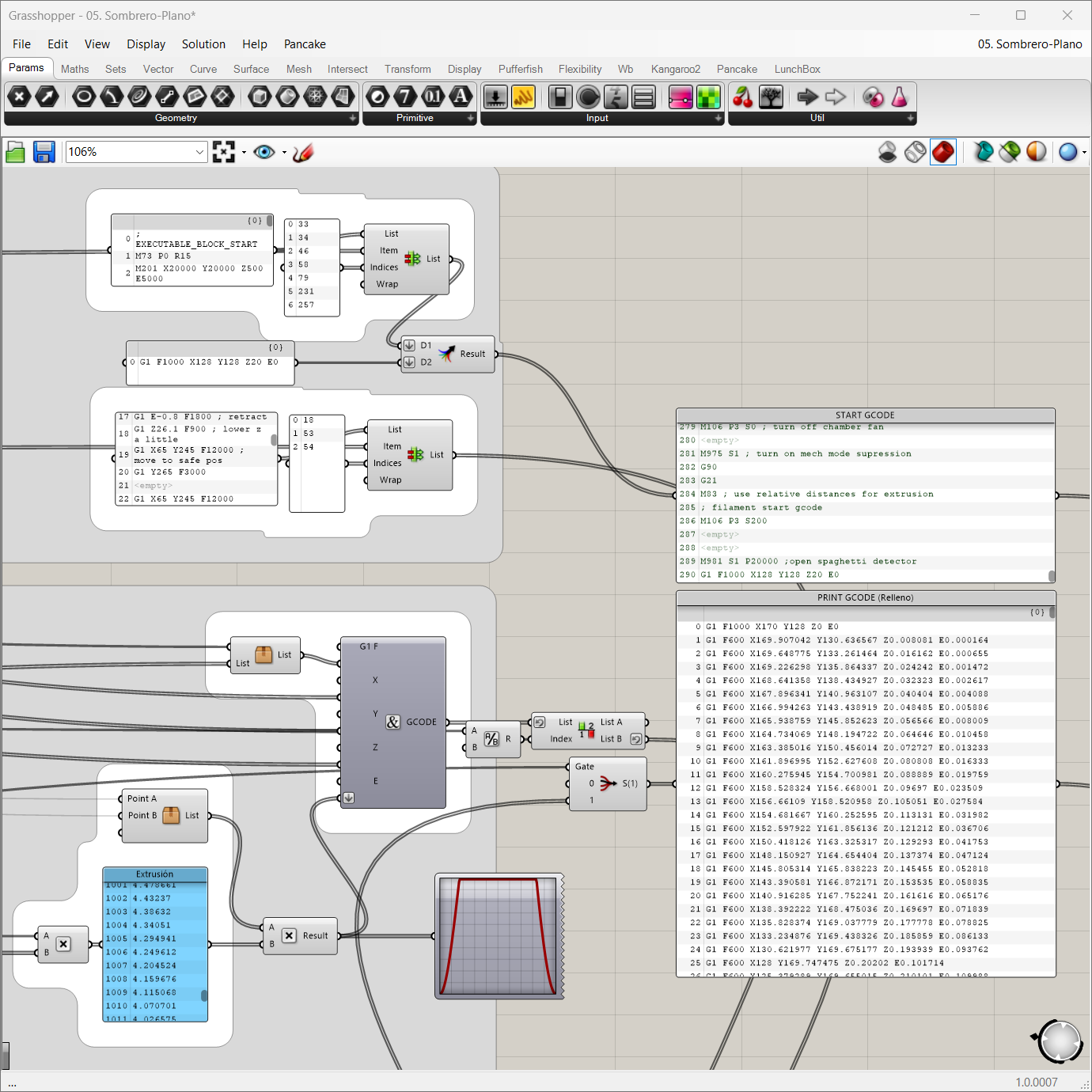Image resolution: width=1092 pixels, height=1092 pixels.
Task: Click the Gradient input icon
Action: 681,97
